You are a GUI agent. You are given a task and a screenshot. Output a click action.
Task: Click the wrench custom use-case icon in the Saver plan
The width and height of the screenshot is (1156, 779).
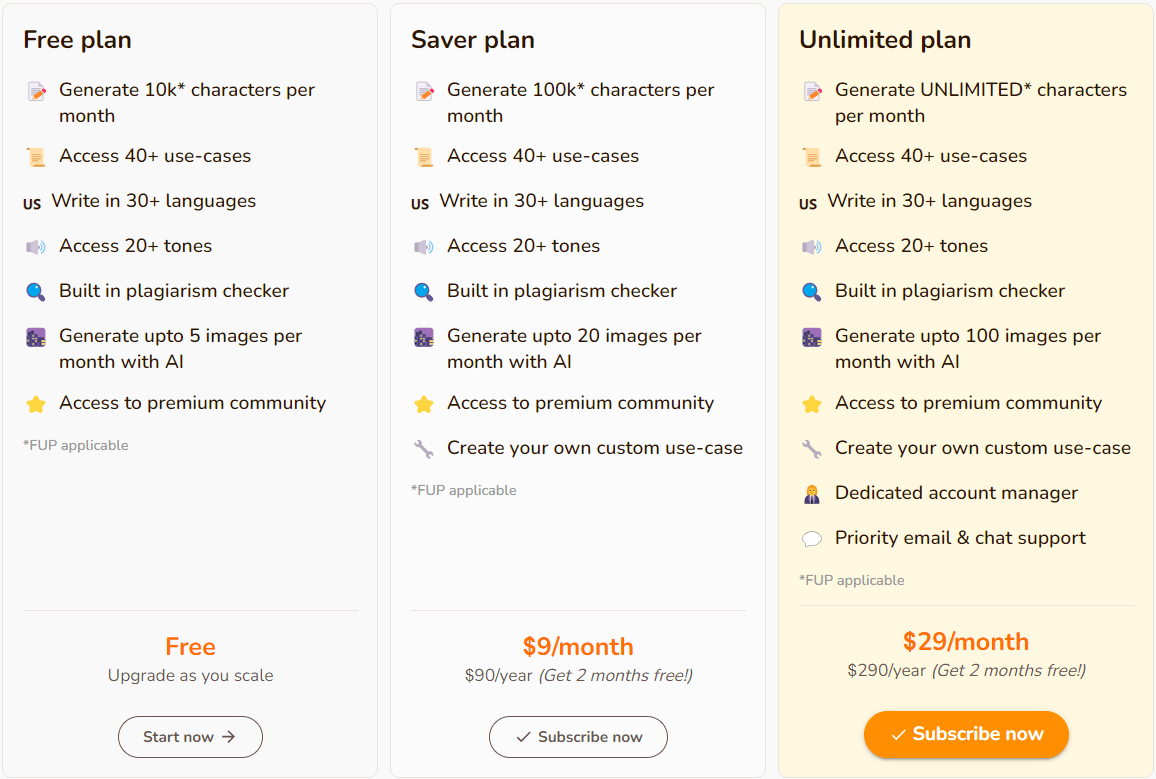[424, 449]
